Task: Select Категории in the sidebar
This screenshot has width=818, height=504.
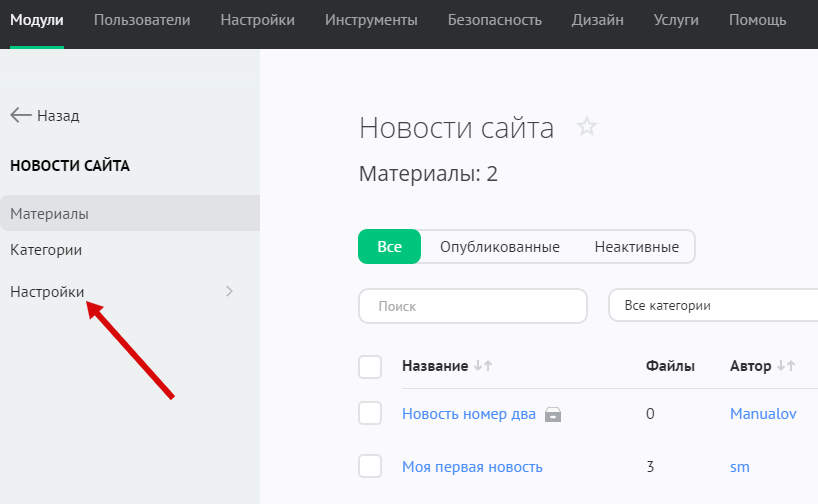Action: tap(46, 250)
